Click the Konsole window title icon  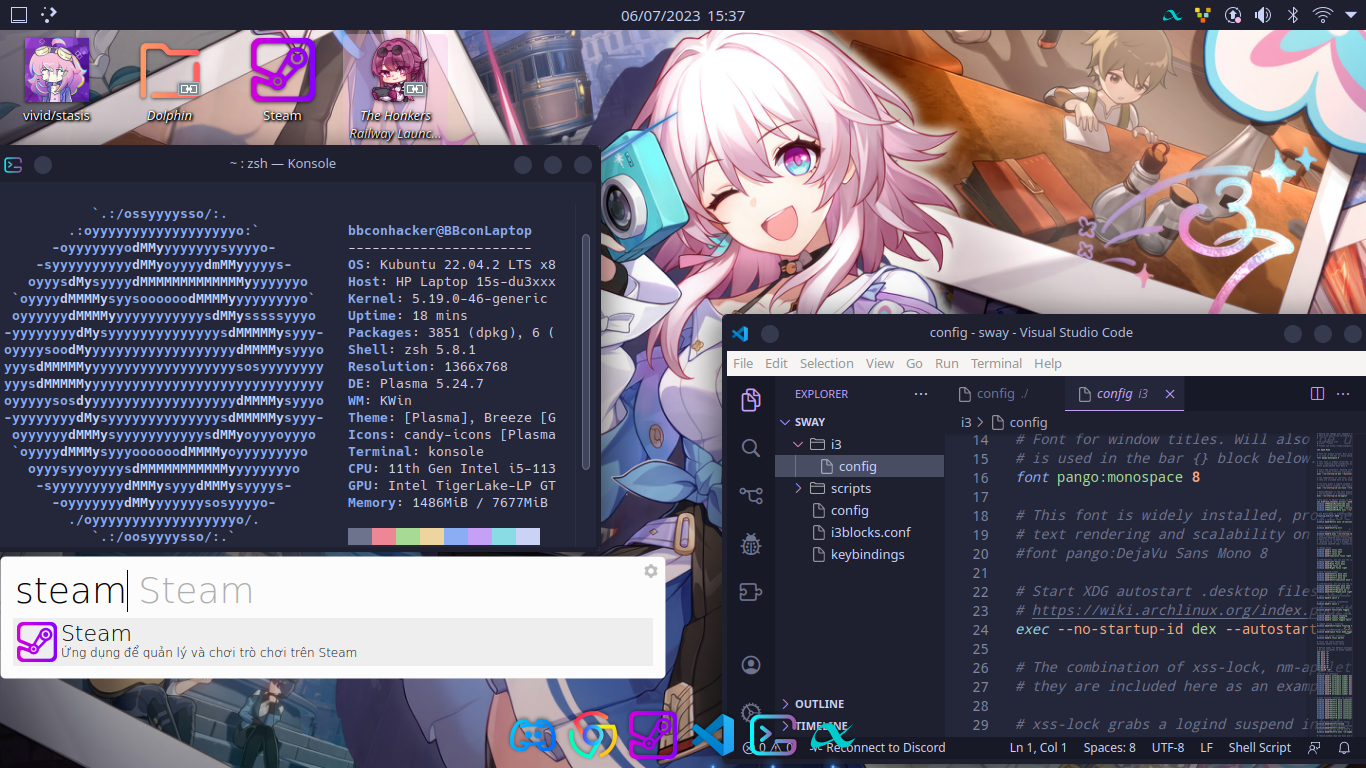[x=13, y=164]
